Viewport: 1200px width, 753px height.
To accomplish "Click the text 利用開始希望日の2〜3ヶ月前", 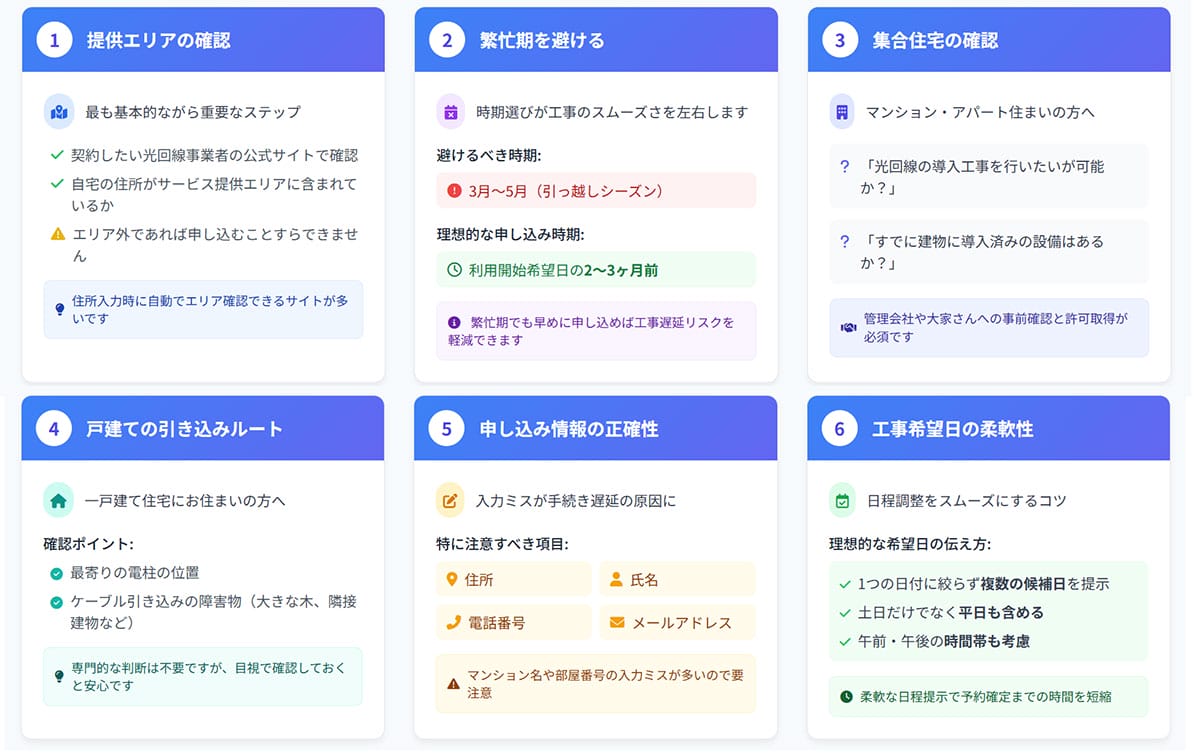I will [564, 270].
